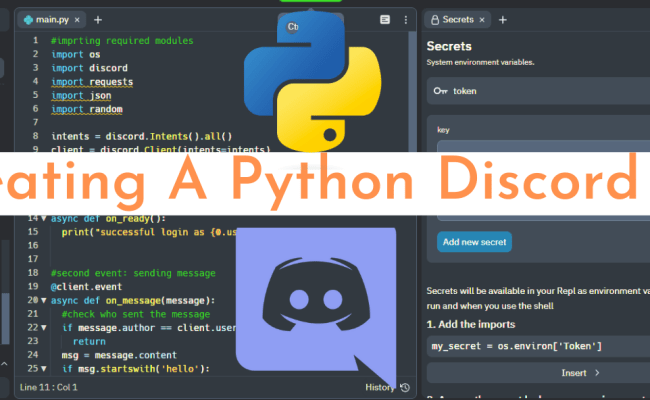The width and height of the screenshot is (650, 400).
Task: Collapse the if block at line 22
Action: point(44,327)
